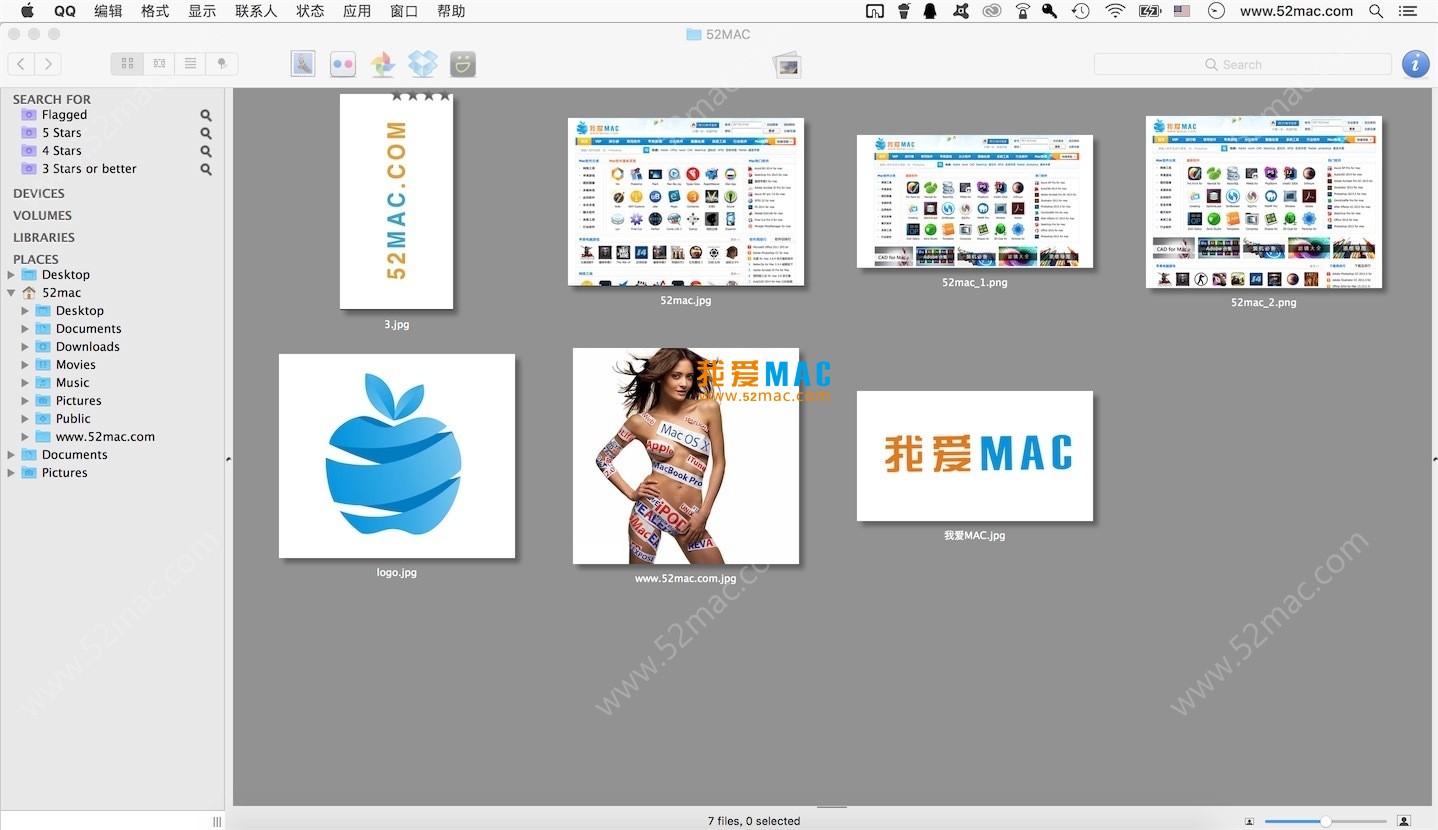This screenshot has width=1438, height=830.
Task: Run the Flagged saved search magnifier
Action: click(x=206, y=115)
